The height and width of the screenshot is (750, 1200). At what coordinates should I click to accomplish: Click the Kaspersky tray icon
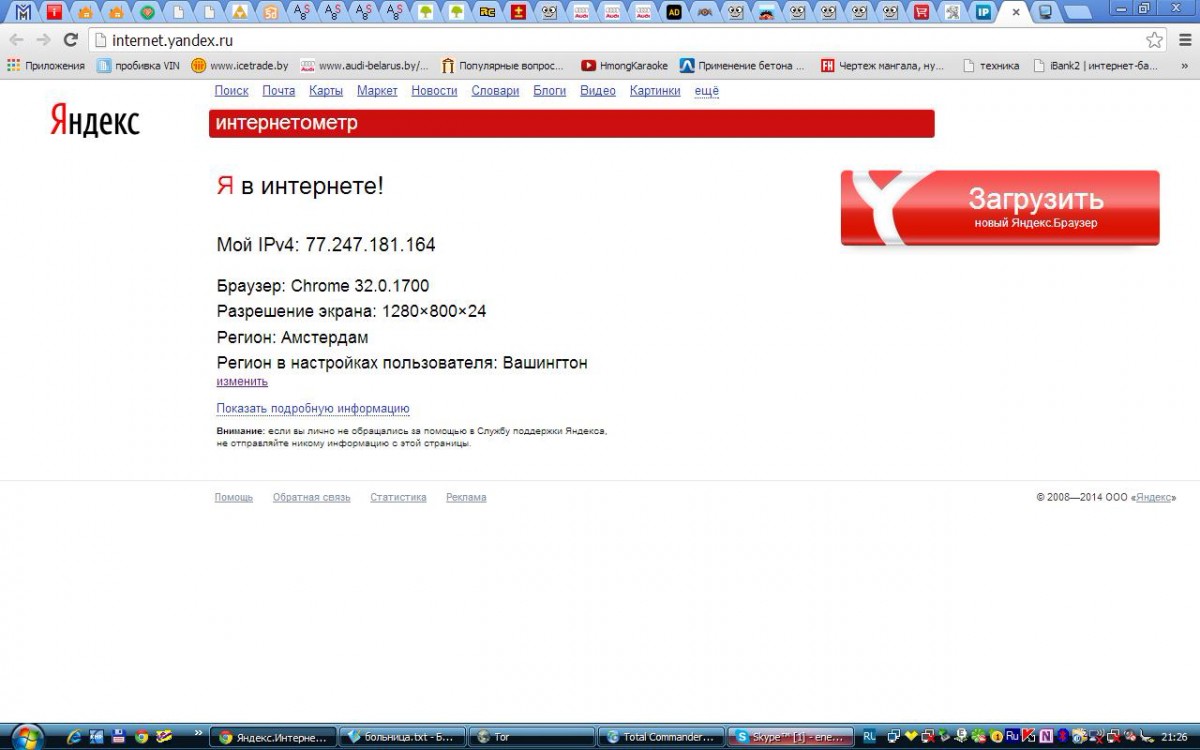coord(1030,737)
